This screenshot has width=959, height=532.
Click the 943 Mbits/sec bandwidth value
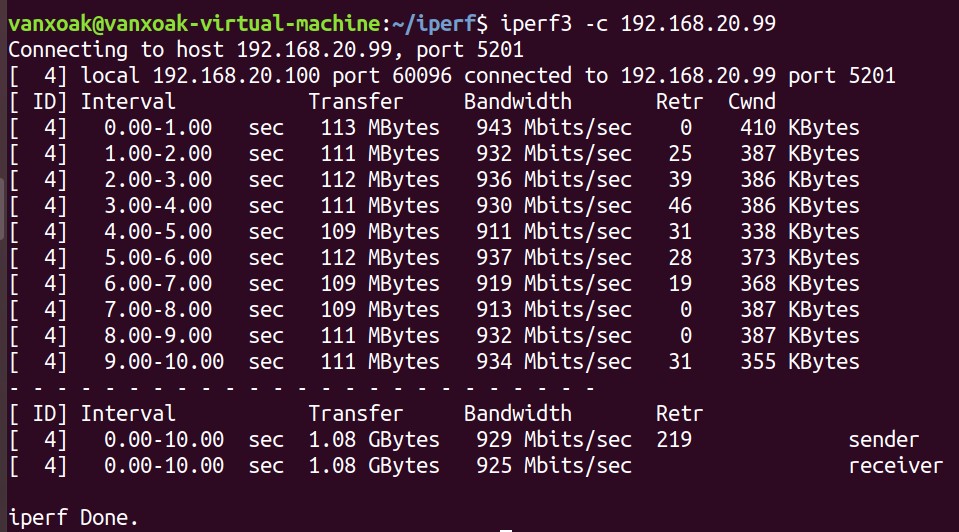pyautogui.click(x=547, y=127)
